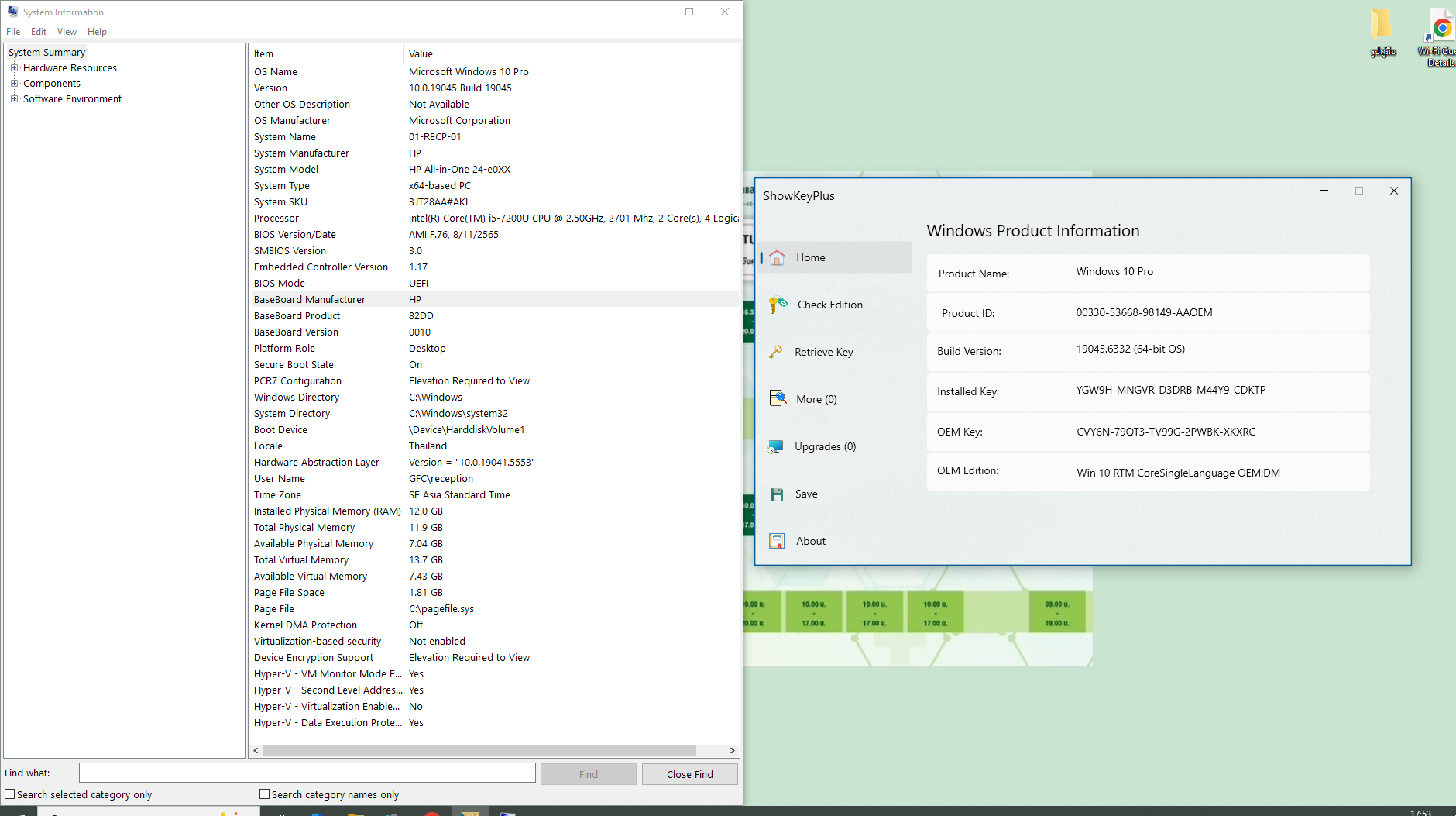Toggle Search category names only checkbox
This screenshot has height=816, width=1456.
(x=265, y=794)
